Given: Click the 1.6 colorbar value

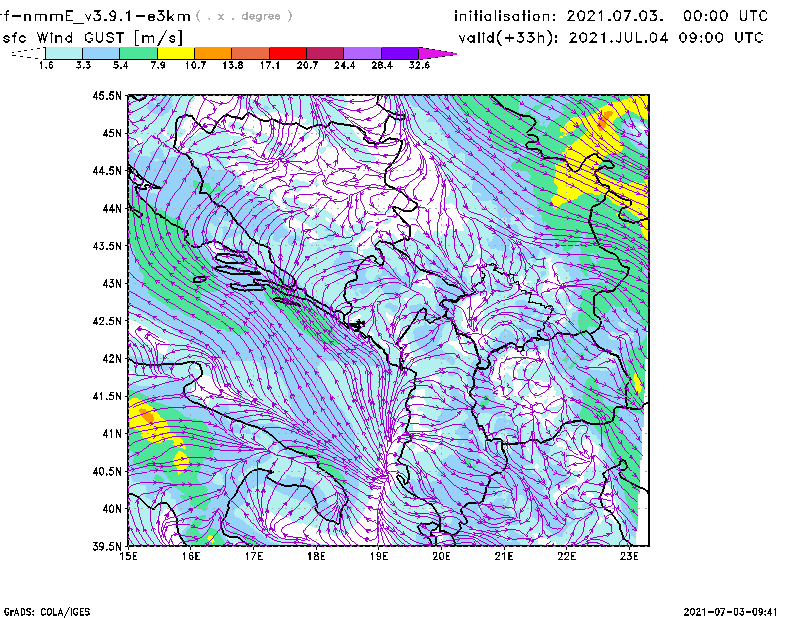Looking at the screenshot, I should 46,65.
